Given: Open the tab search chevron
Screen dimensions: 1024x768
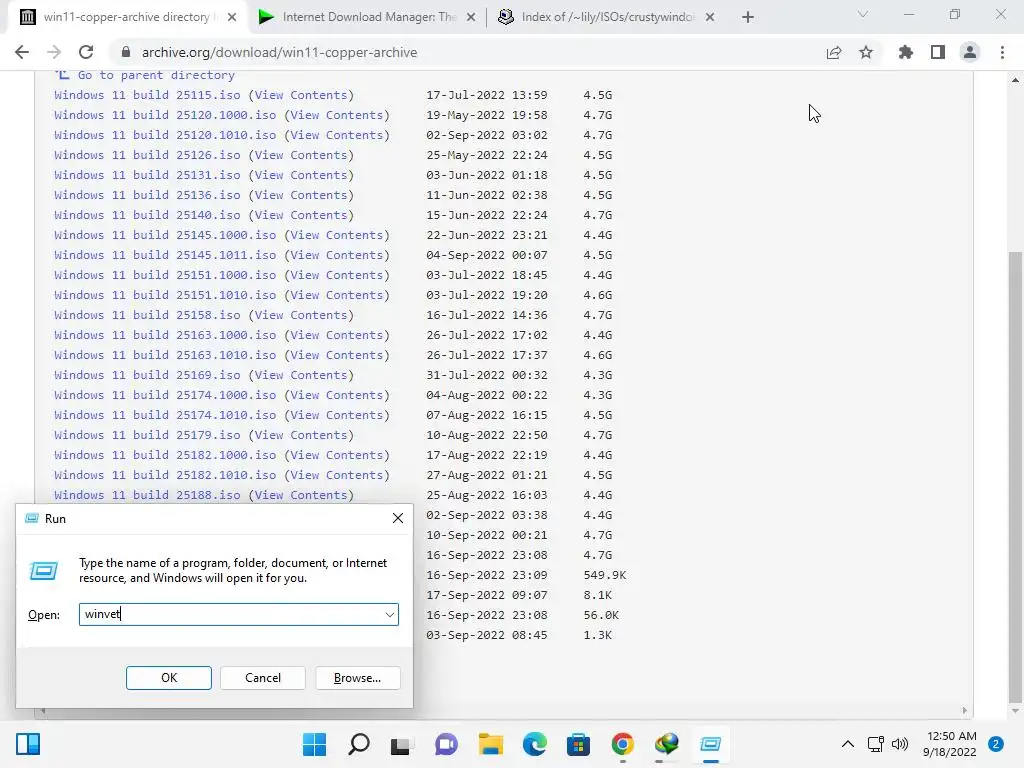Looking at the screenshot, I should pyautogui.click(x=863, y=14).
